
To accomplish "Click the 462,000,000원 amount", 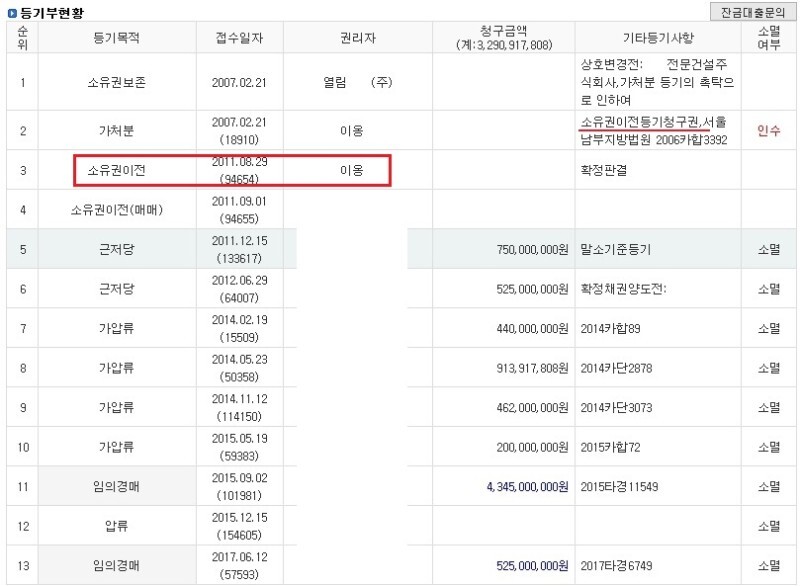I will click(532, 407).
